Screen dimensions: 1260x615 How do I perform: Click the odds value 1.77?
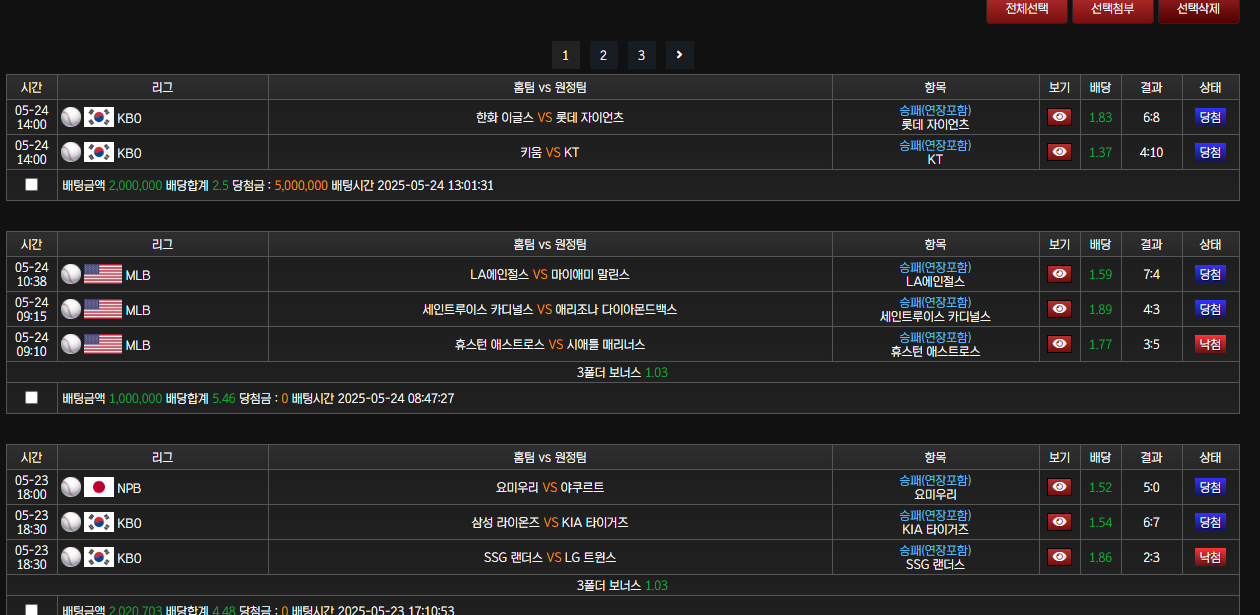pyautogui.click(x=1100, y=344)
